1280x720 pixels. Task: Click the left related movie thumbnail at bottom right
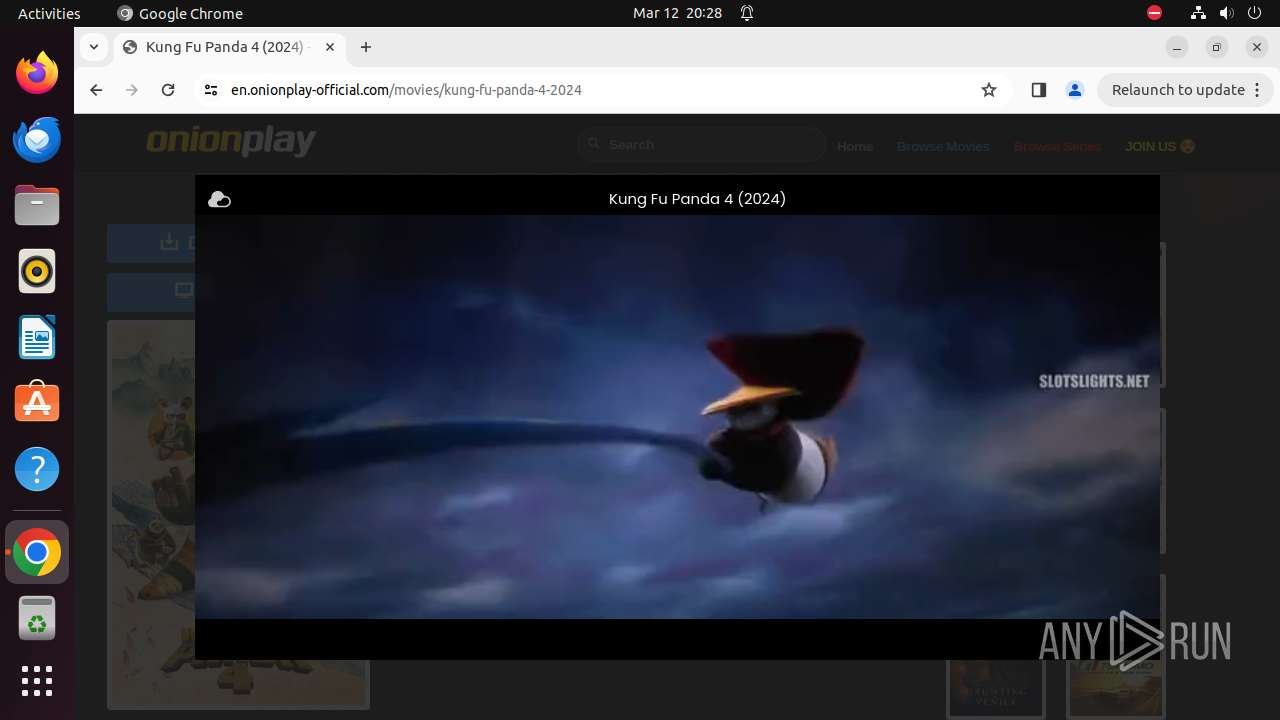996,687
